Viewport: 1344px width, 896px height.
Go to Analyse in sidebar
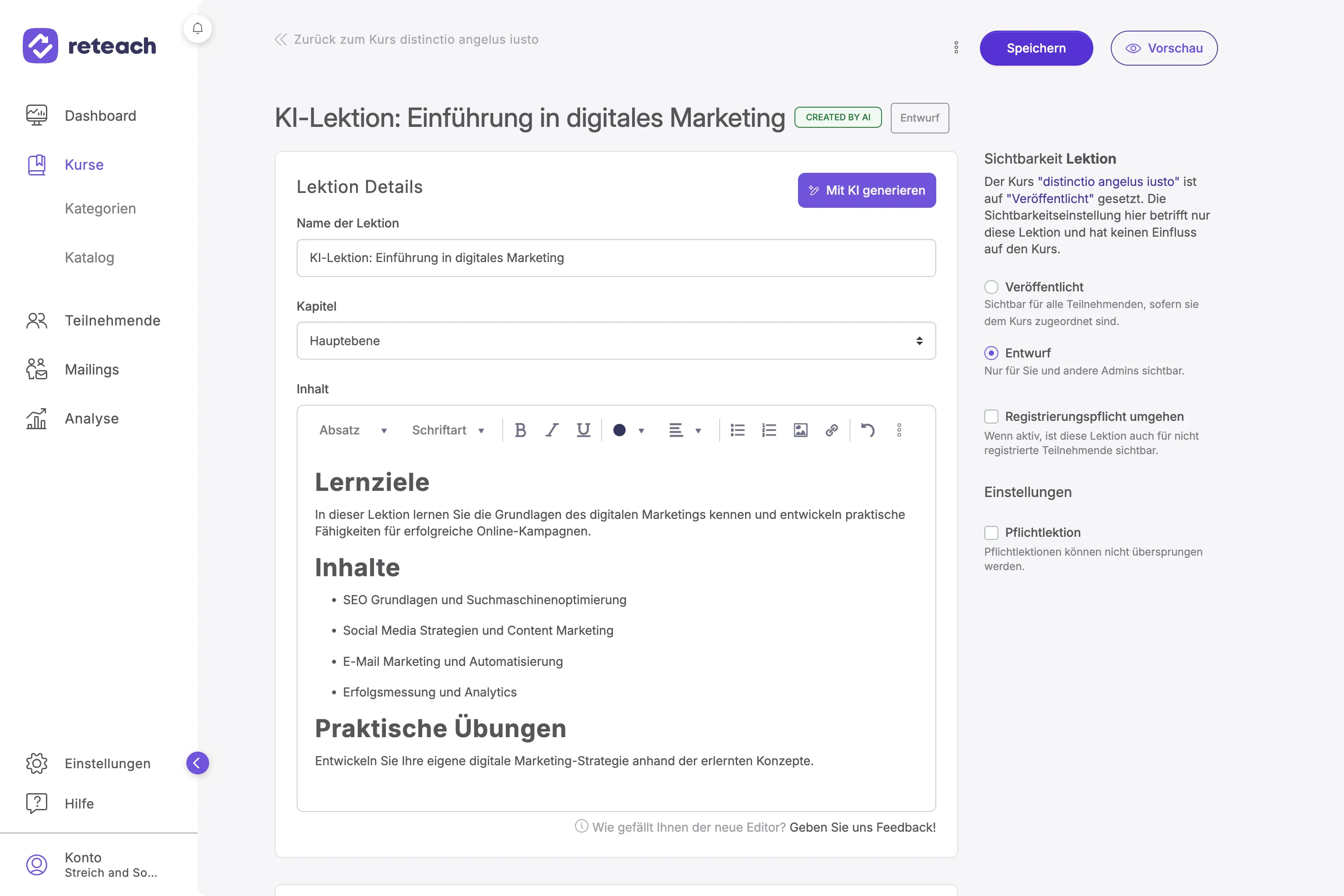tap(91, 418)
